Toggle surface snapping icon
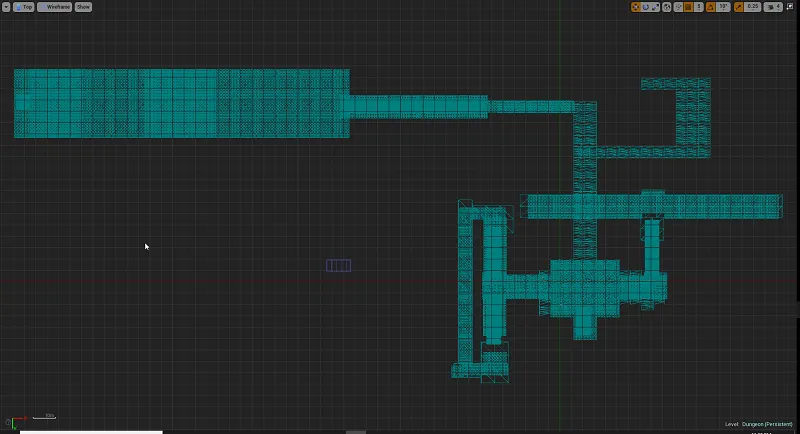Screen dimensions: 800x434 click(x=679, y=7)
